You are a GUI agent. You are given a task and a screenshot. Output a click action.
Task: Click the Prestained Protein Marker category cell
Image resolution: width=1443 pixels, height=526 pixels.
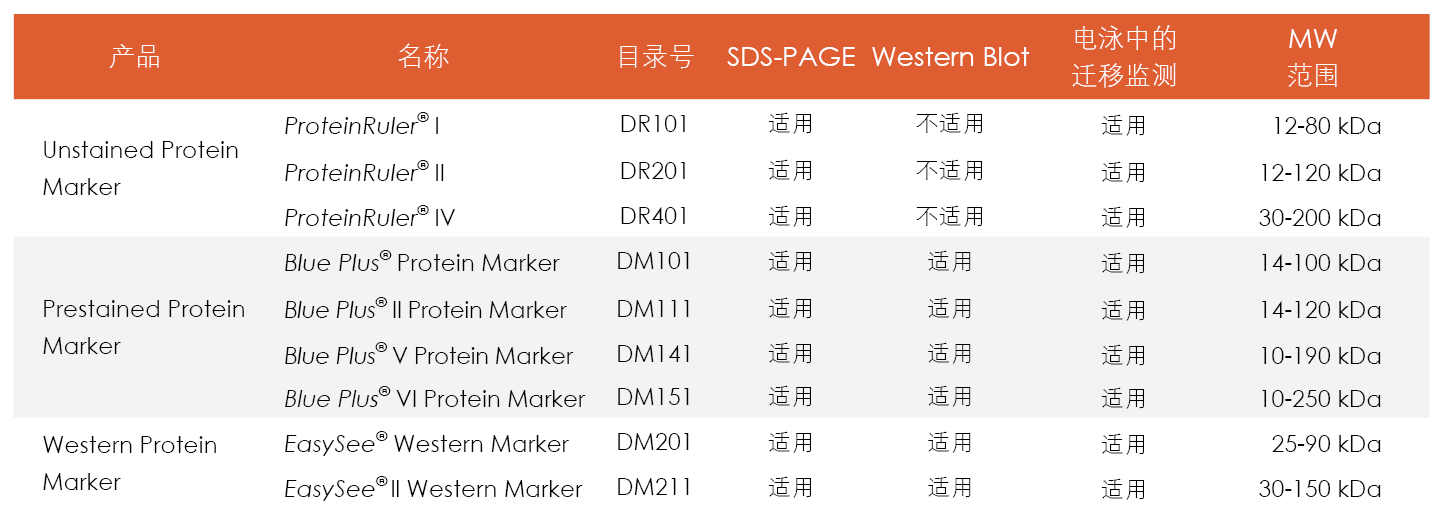click(x=143, y=327)
